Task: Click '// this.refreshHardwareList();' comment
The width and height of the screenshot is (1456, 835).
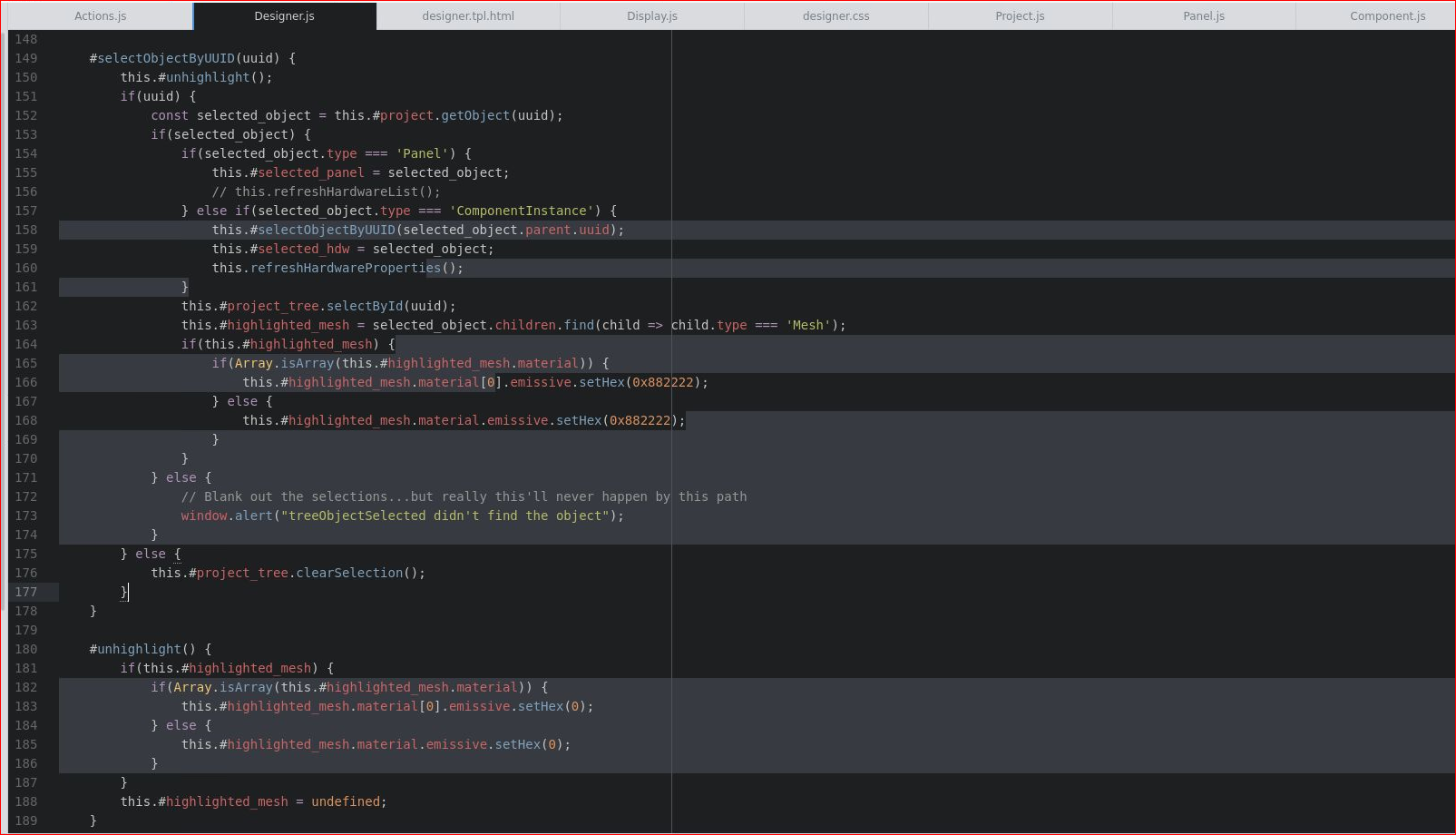Action: pos(326,192)
